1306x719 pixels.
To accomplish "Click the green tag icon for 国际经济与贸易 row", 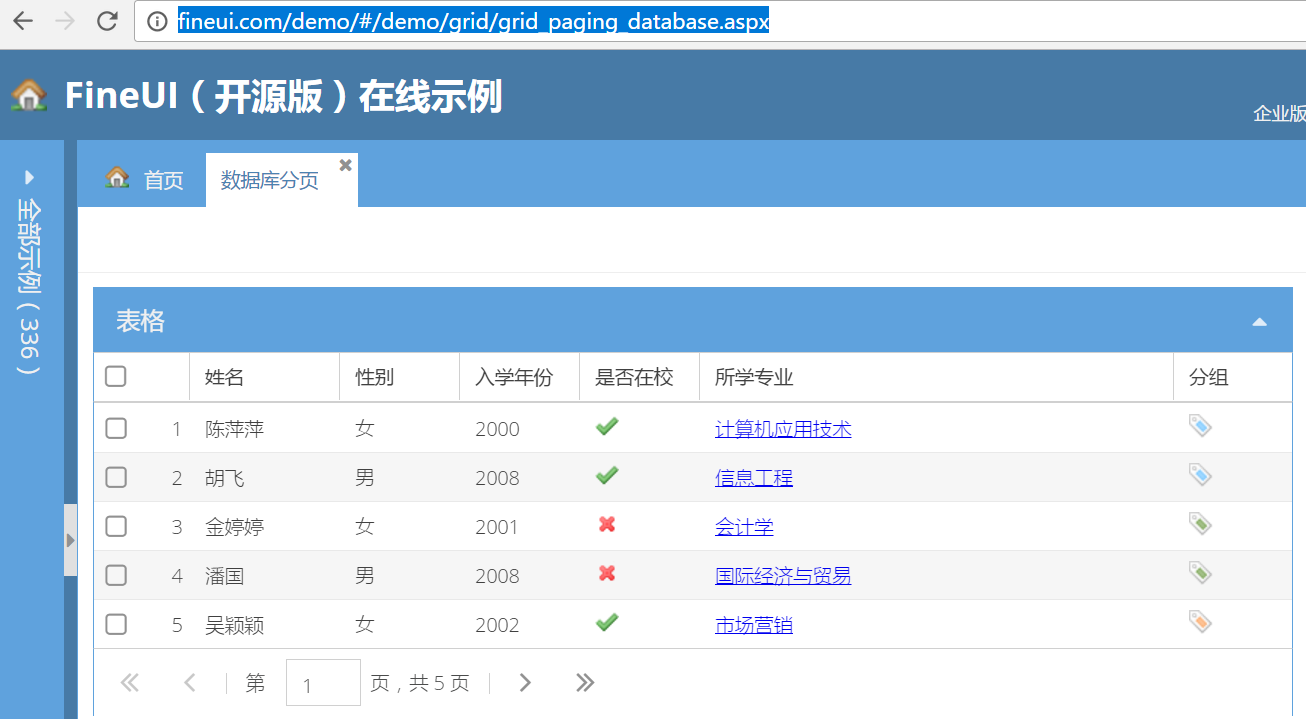I will (x=1200, y=573).
